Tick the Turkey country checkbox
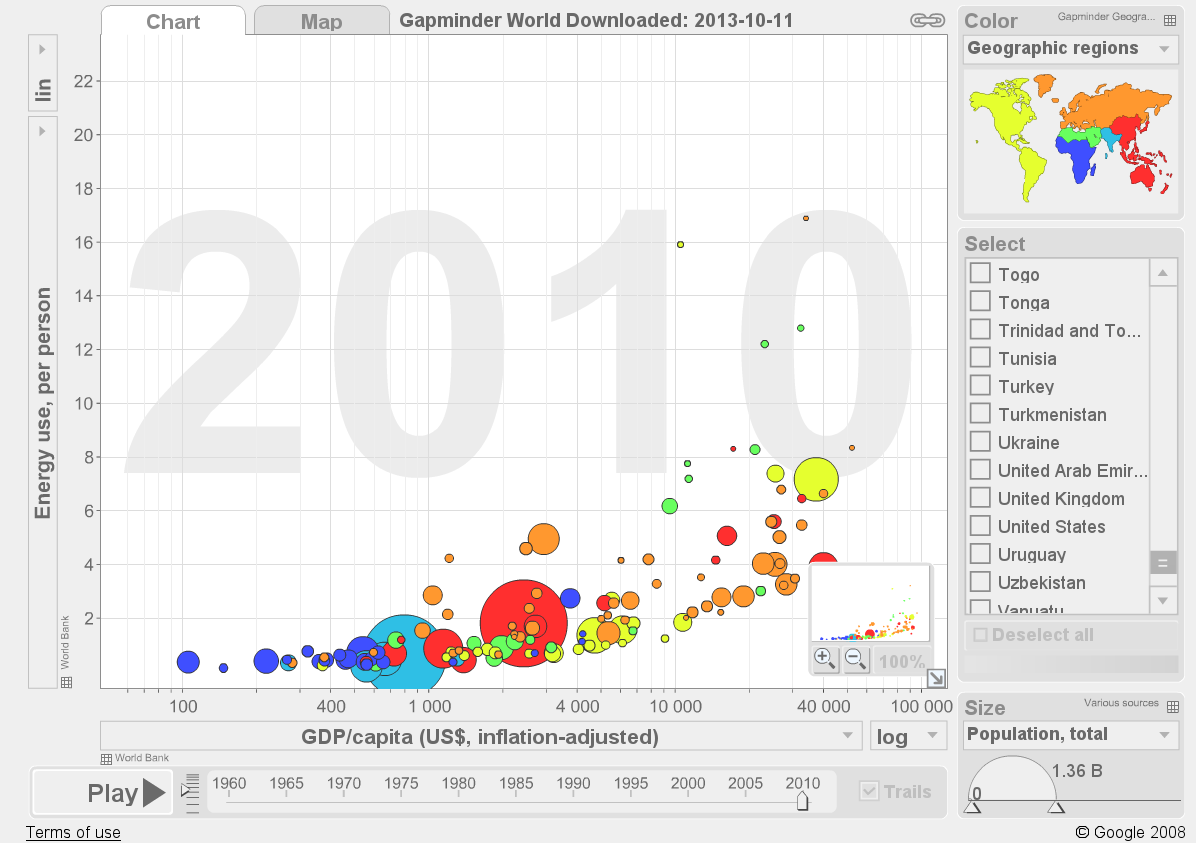 pyautogui.click(x=980, y=386)
